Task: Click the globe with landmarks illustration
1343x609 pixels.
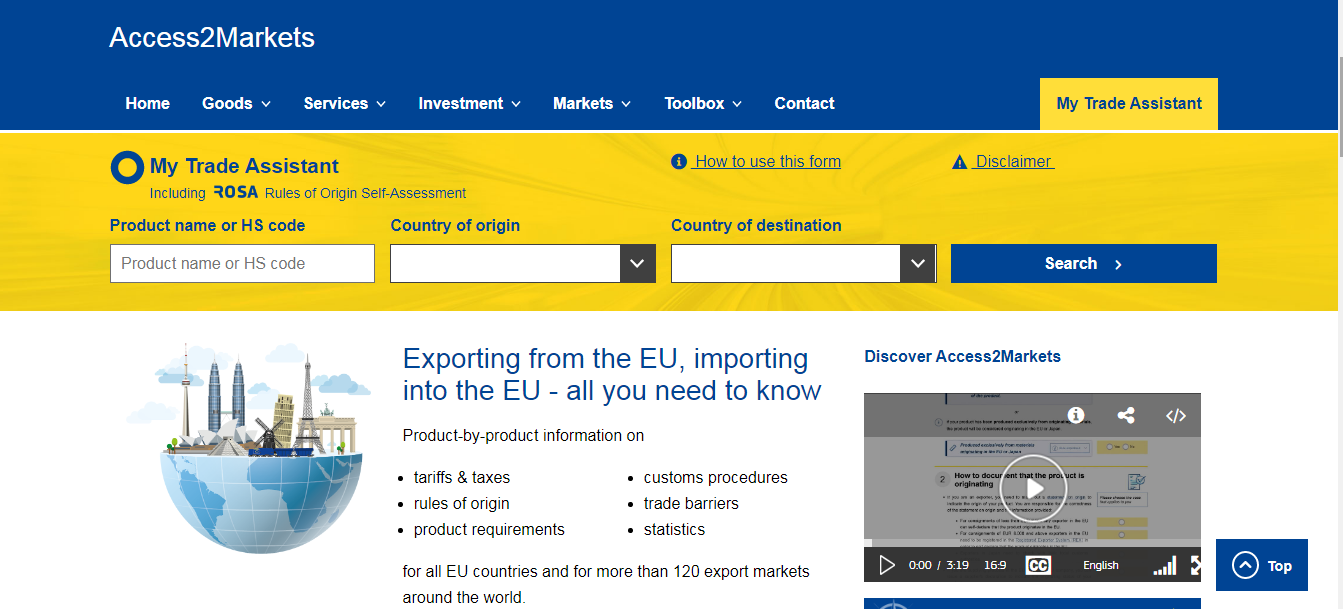Action: pos(249,447)
